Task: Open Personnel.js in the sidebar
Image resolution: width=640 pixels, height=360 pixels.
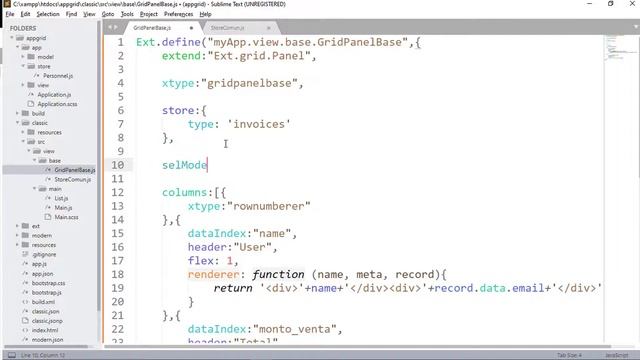Action: [58, 76]
